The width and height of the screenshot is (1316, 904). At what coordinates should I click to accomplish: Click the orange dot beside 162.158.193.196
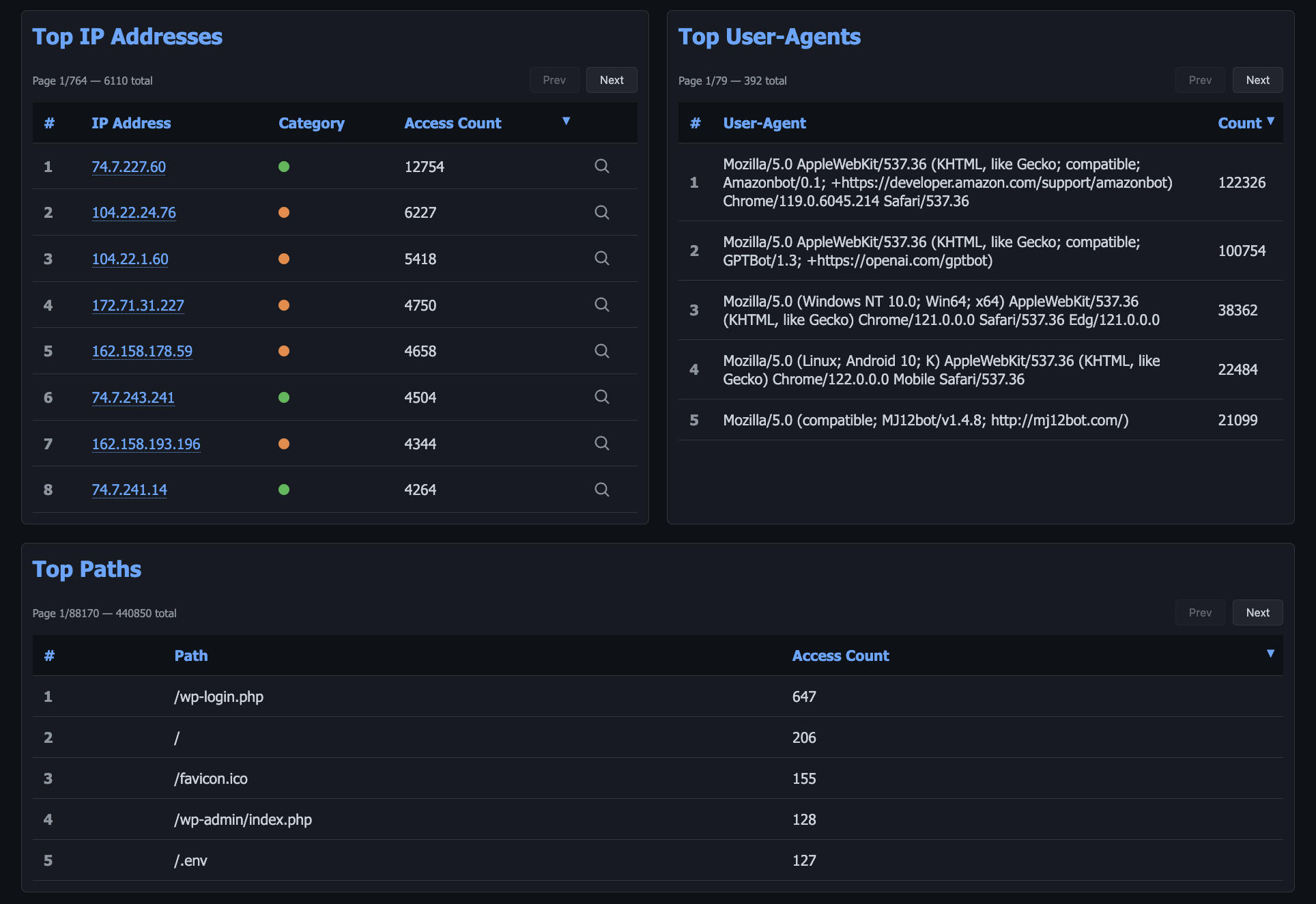point(285,443)
